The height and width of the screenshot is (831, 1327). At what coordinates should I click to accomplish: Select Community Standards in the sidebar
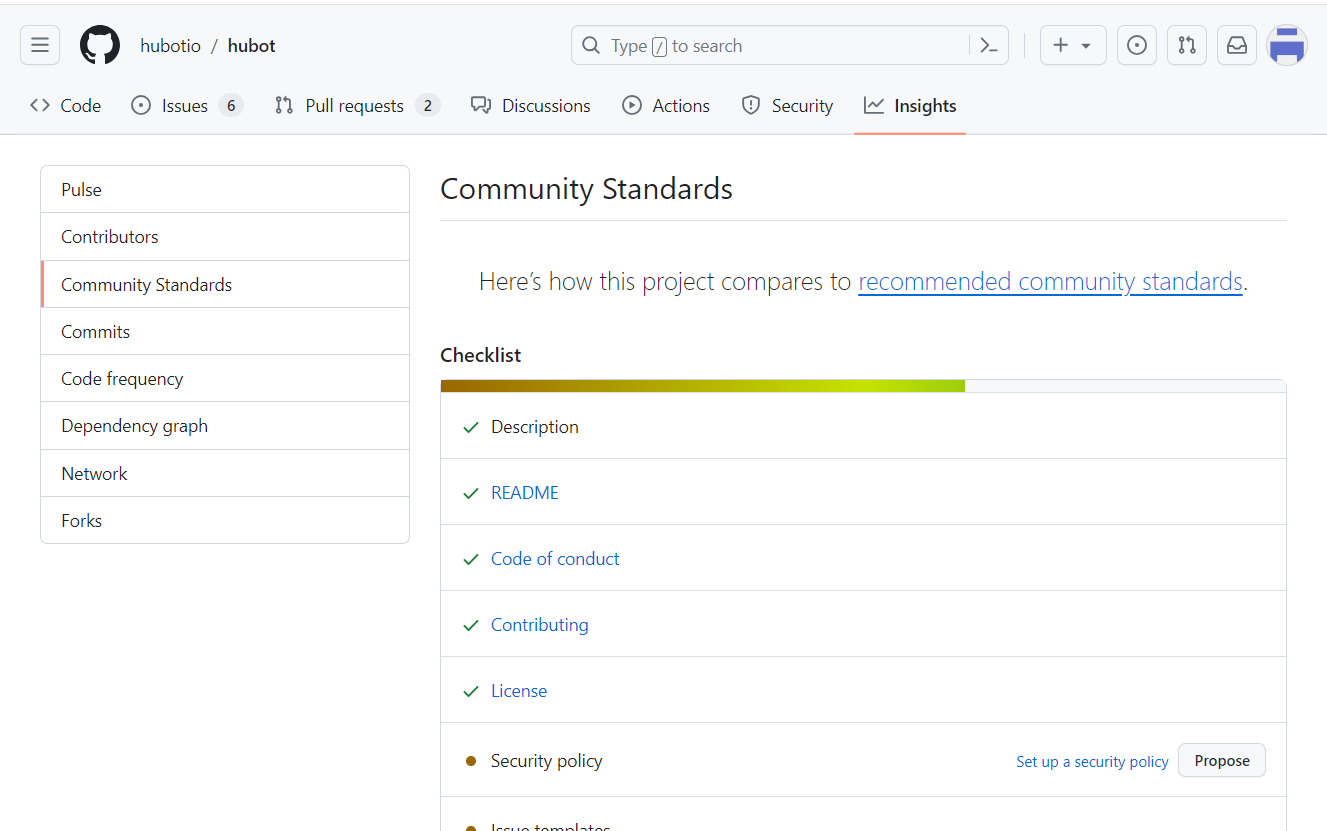click(225, 285)
